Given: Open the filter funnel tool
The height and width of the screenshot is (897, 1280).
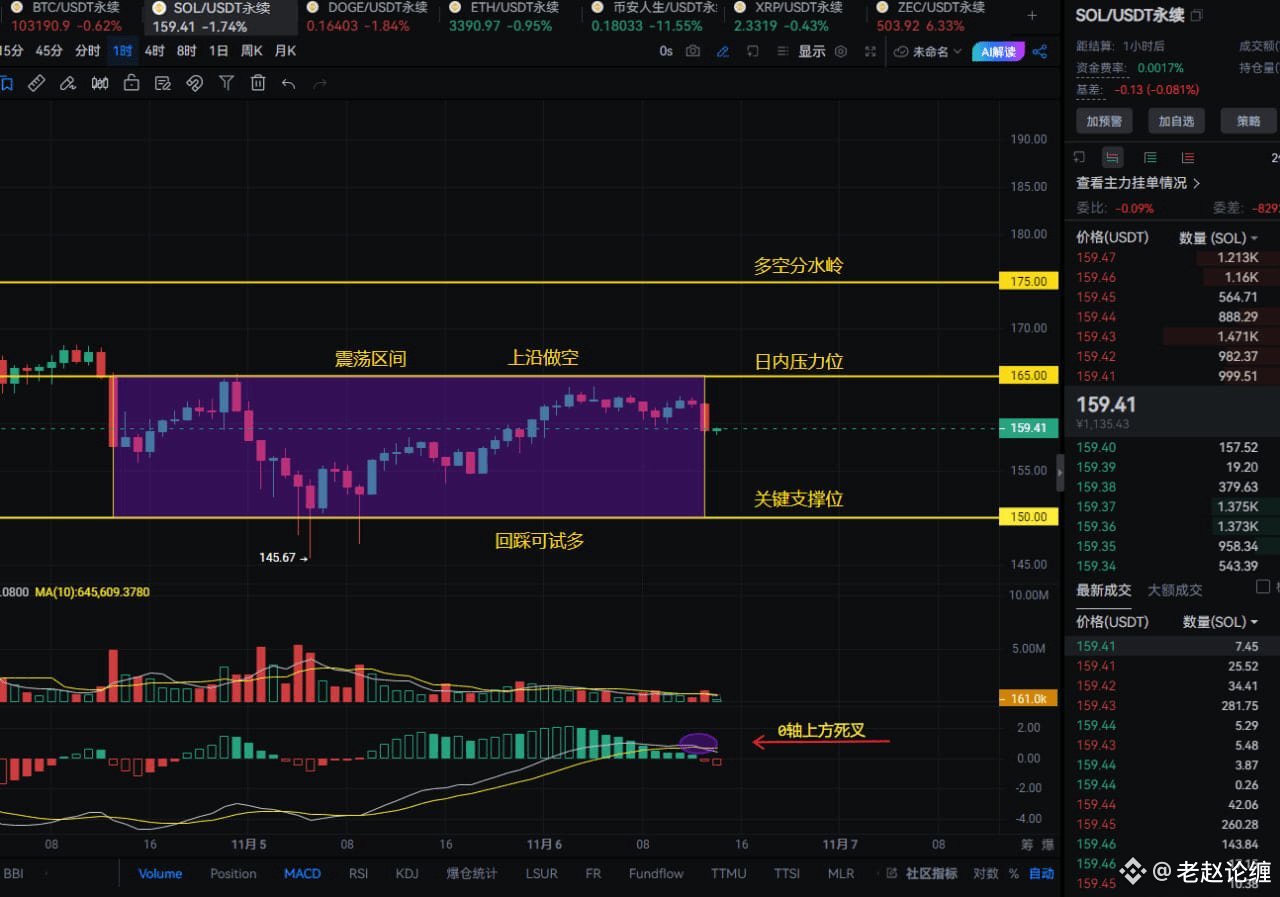Looking at the screenshot, I should tap(227, 84).
